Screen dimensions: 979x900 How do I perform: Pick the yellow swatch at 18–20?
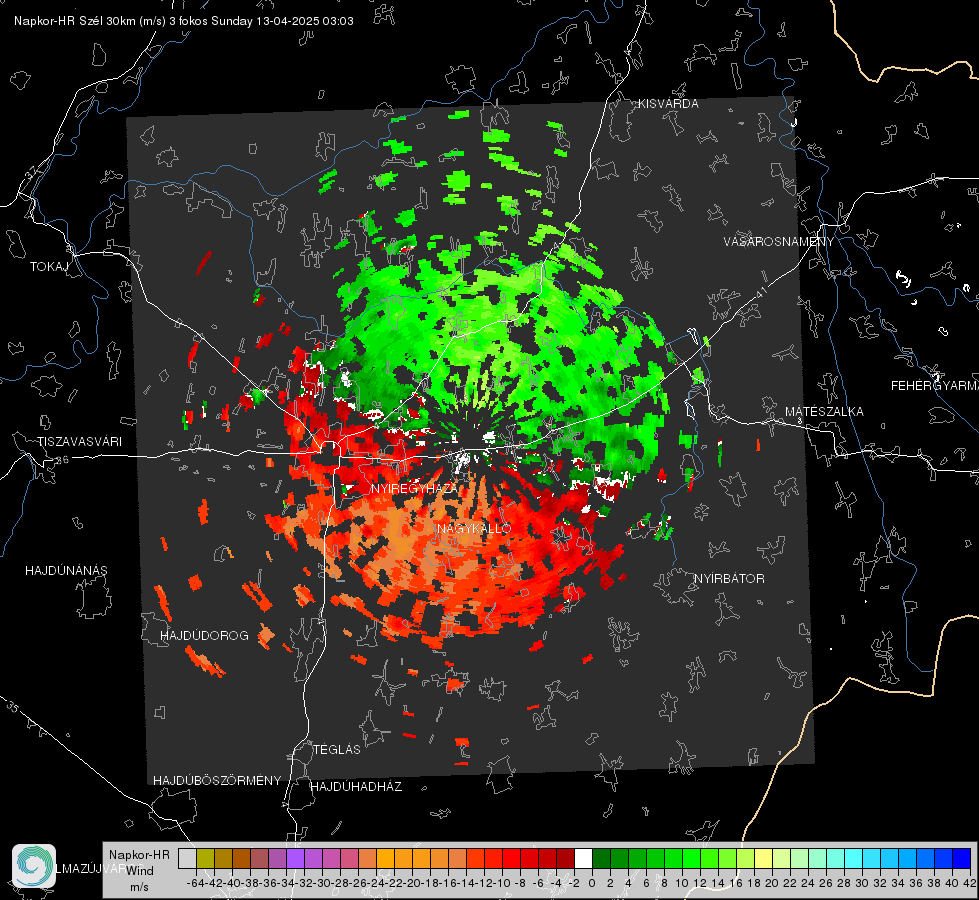point(764,858)
